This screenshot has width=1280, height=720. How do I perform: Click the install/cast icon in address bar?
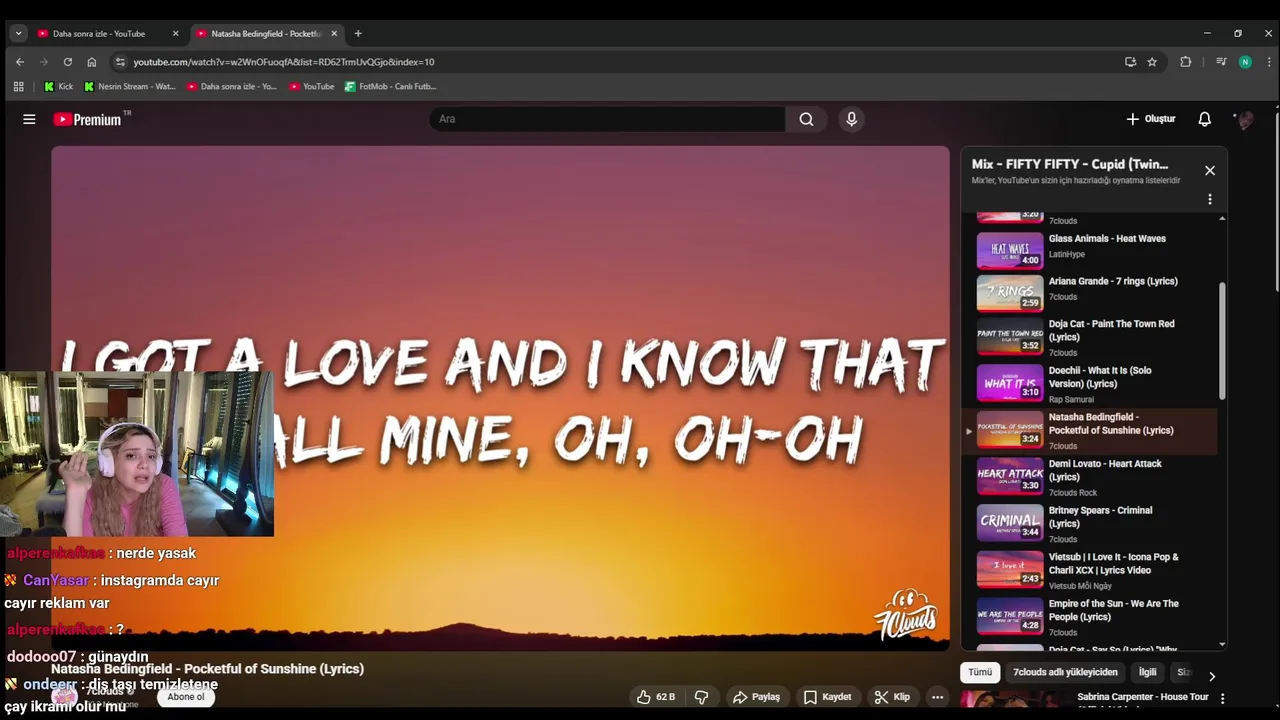1130,62
